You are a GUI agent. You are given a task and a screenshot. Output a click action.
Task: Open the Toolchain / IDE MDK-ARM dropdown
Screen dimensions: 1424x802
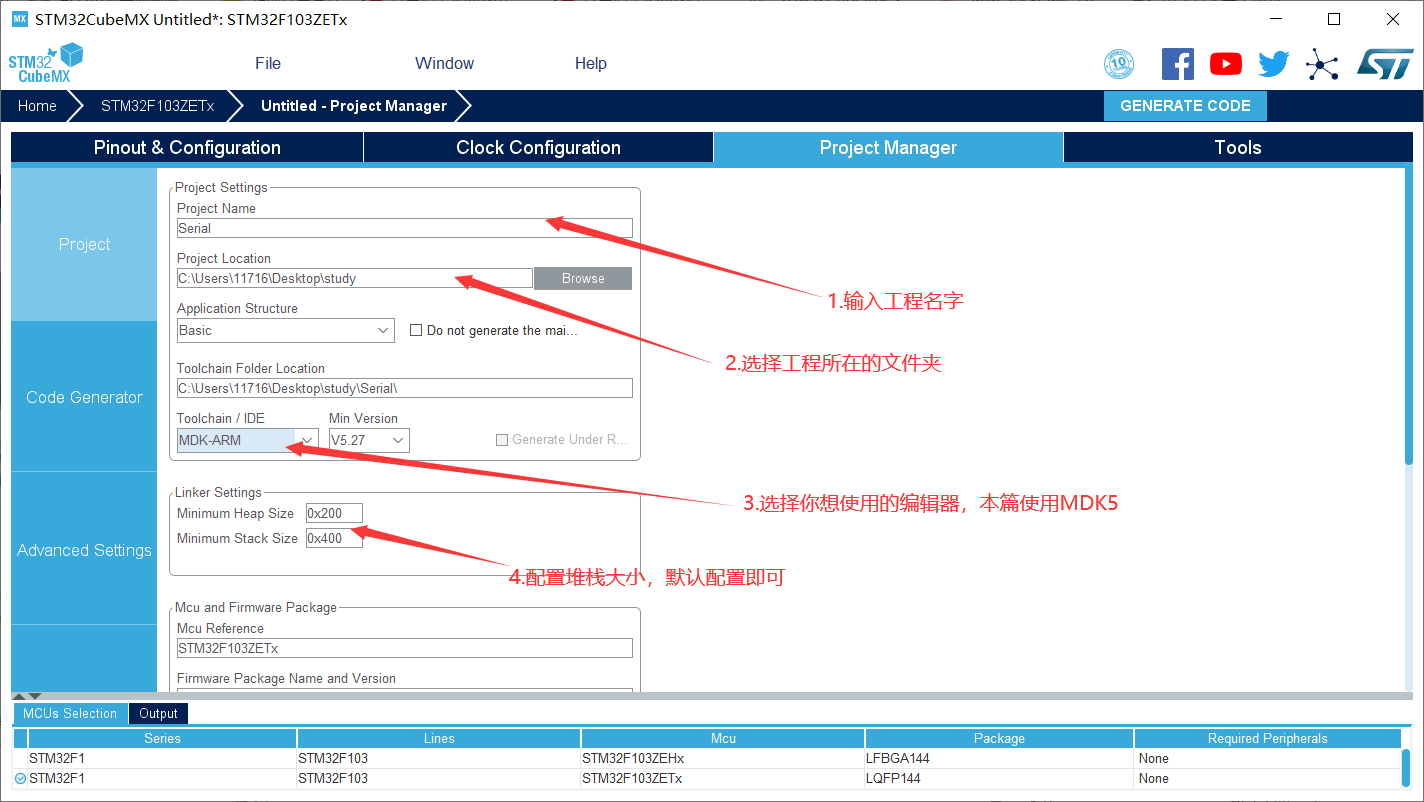pos(248,440)
